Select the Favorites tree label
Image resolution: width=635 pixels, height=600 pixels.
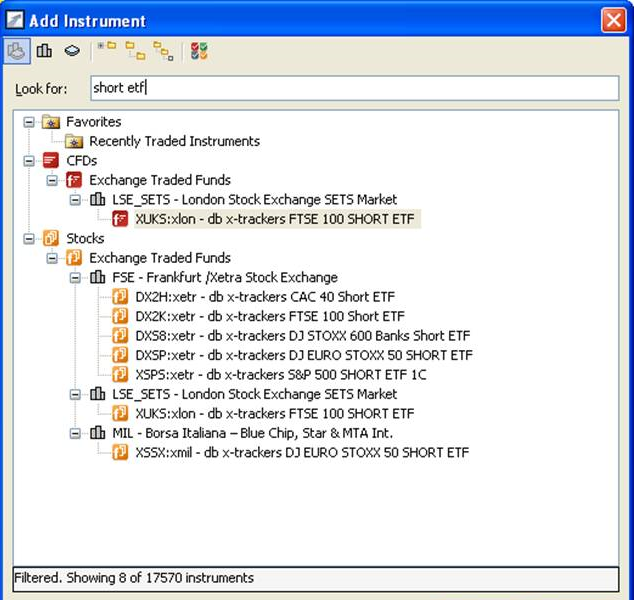(94, 122)
